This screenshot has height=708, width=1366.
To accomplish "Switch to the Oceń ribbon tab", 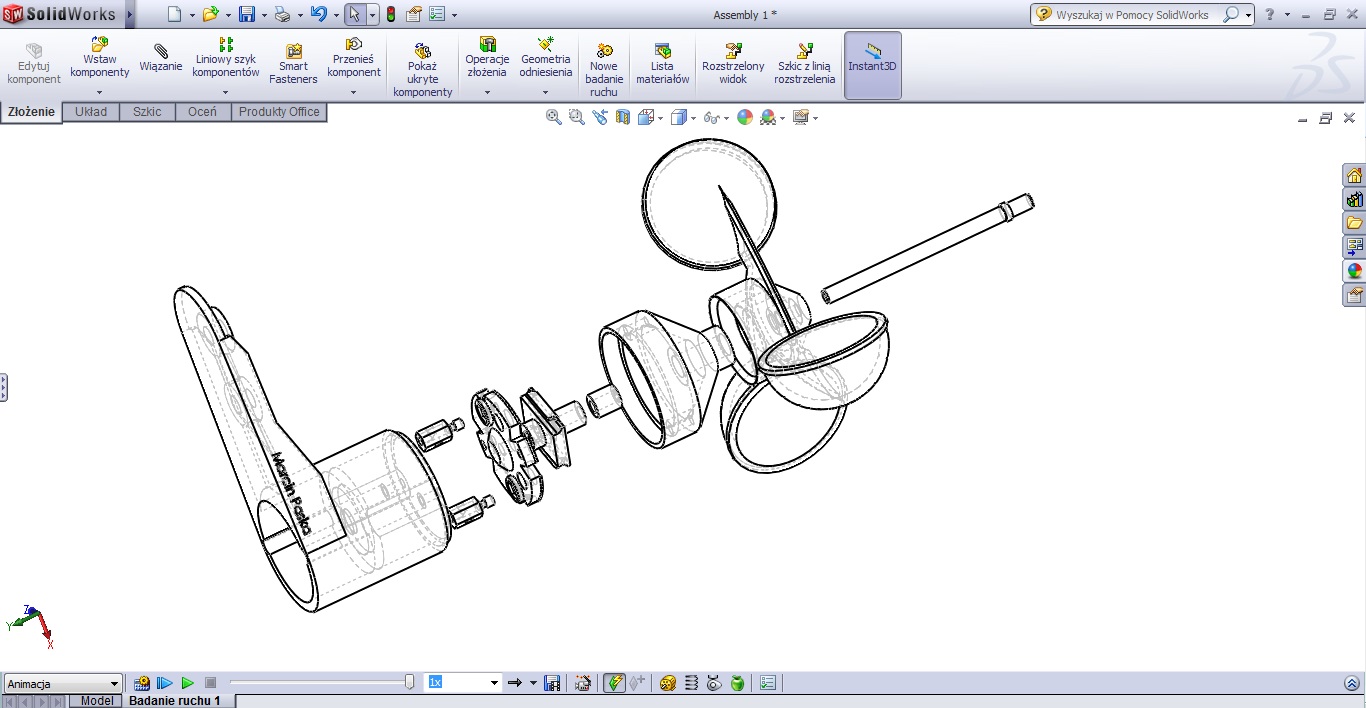I will coord(203,111).
